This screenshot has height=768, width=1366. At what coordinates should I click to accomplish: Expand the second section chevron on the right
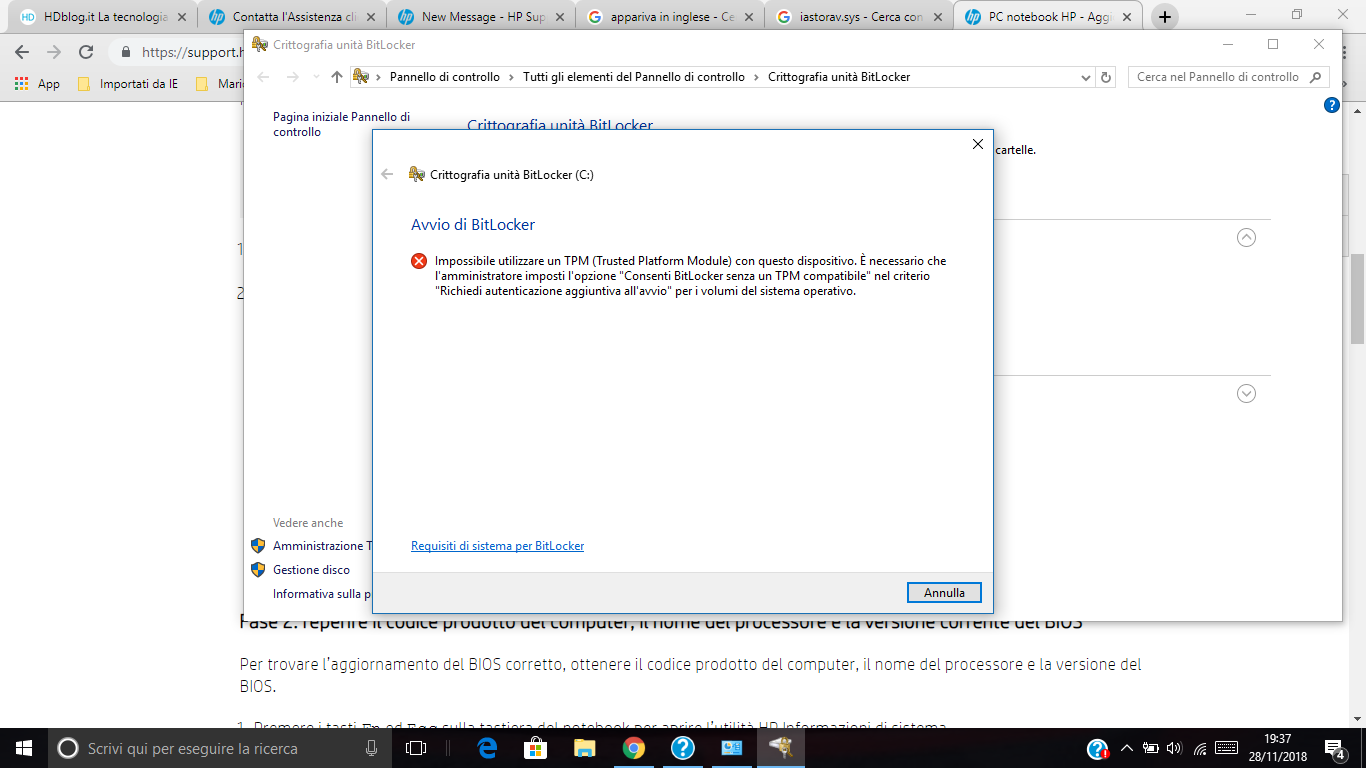tap(1245, 393)
